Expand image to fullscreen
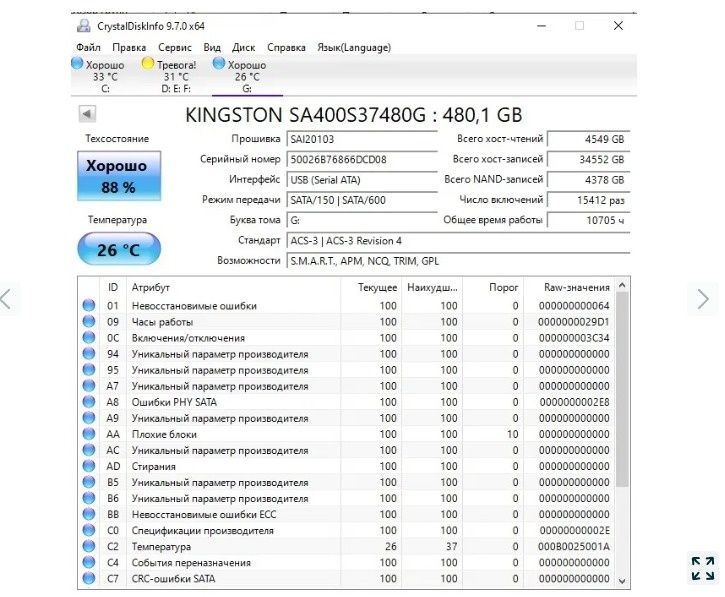 click(x=703, y=568)
